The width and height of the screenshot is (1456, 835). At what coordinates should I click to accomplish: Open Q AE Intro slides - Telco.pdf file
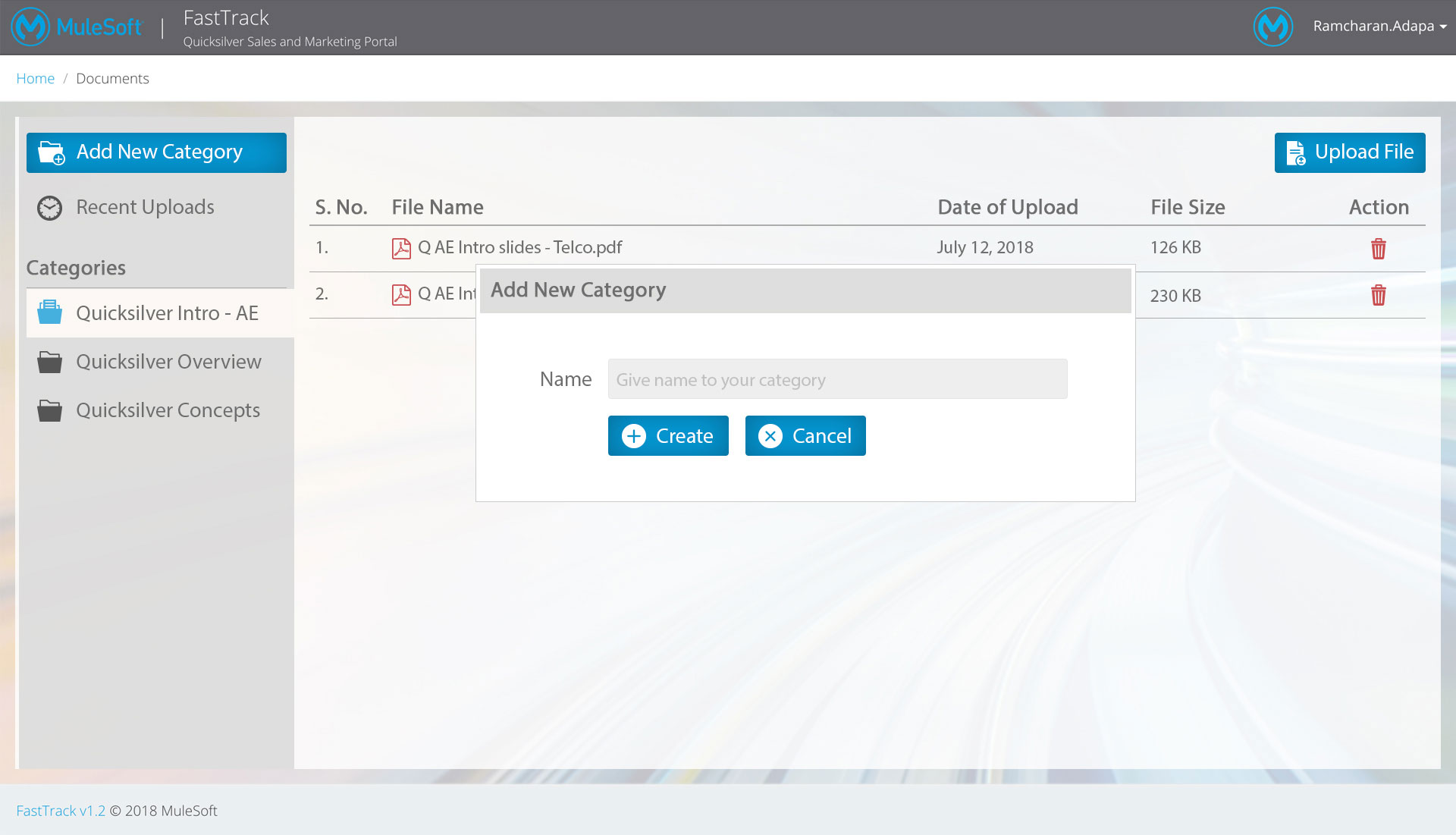click(x=519, y=247)
